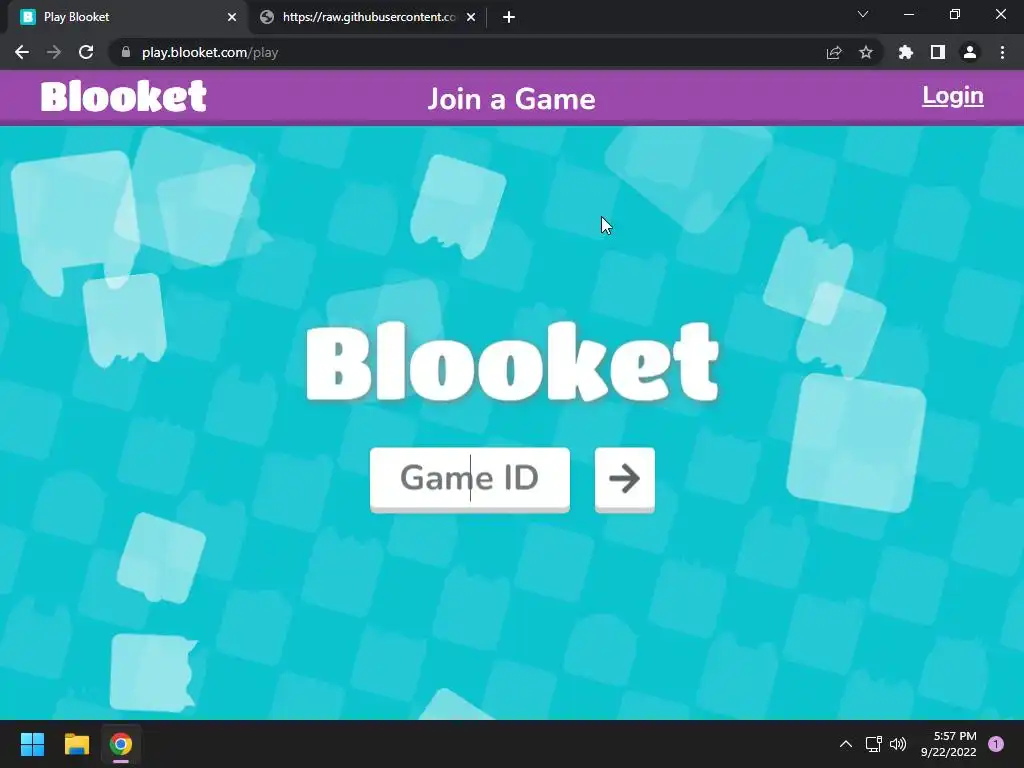The height and width of the screenshot is (768, 1024).
Task: Show hidden system tray icons
Action: [845, 744]
